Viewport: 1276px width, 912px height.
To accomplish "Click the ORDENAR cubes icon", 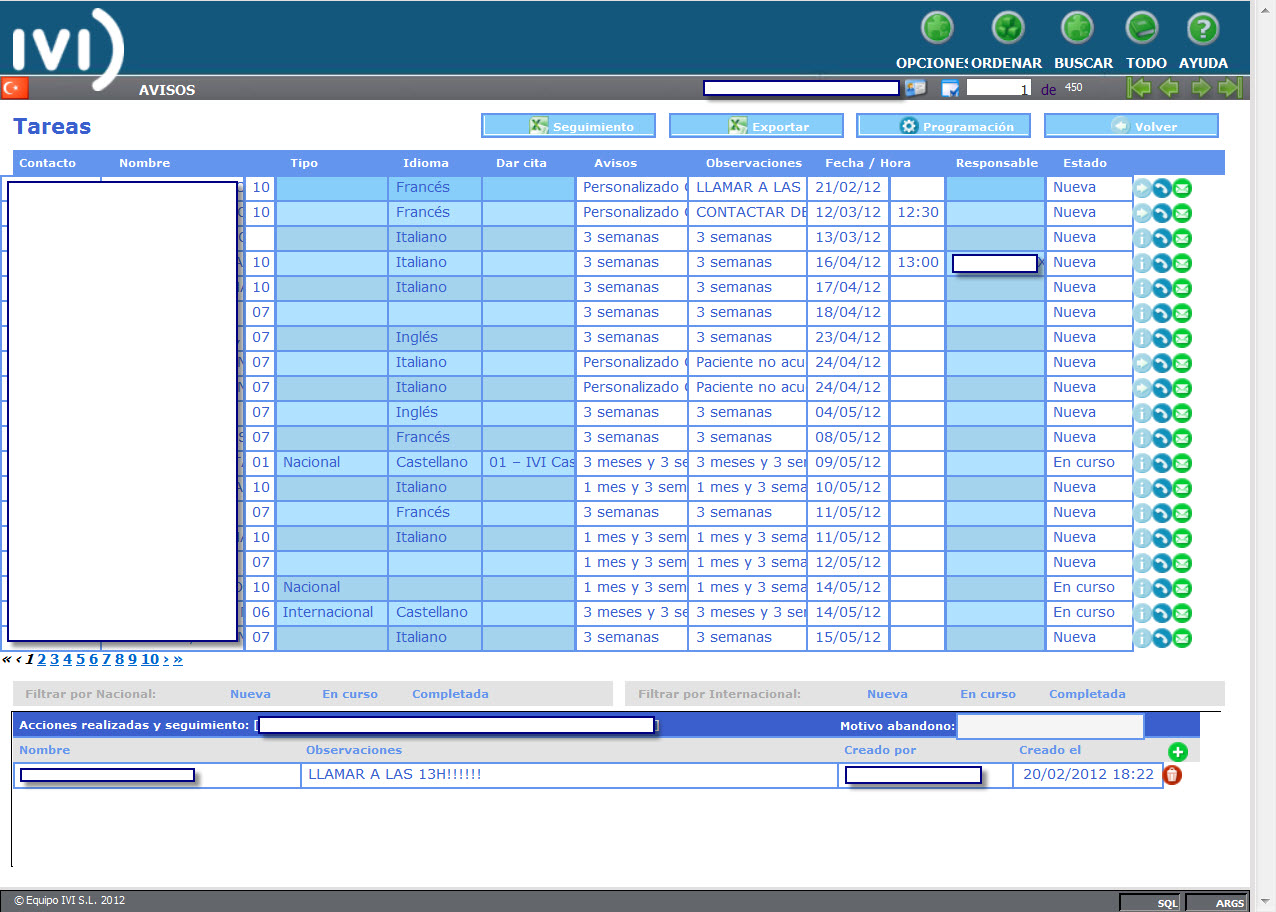I will tap(1007, 28).
